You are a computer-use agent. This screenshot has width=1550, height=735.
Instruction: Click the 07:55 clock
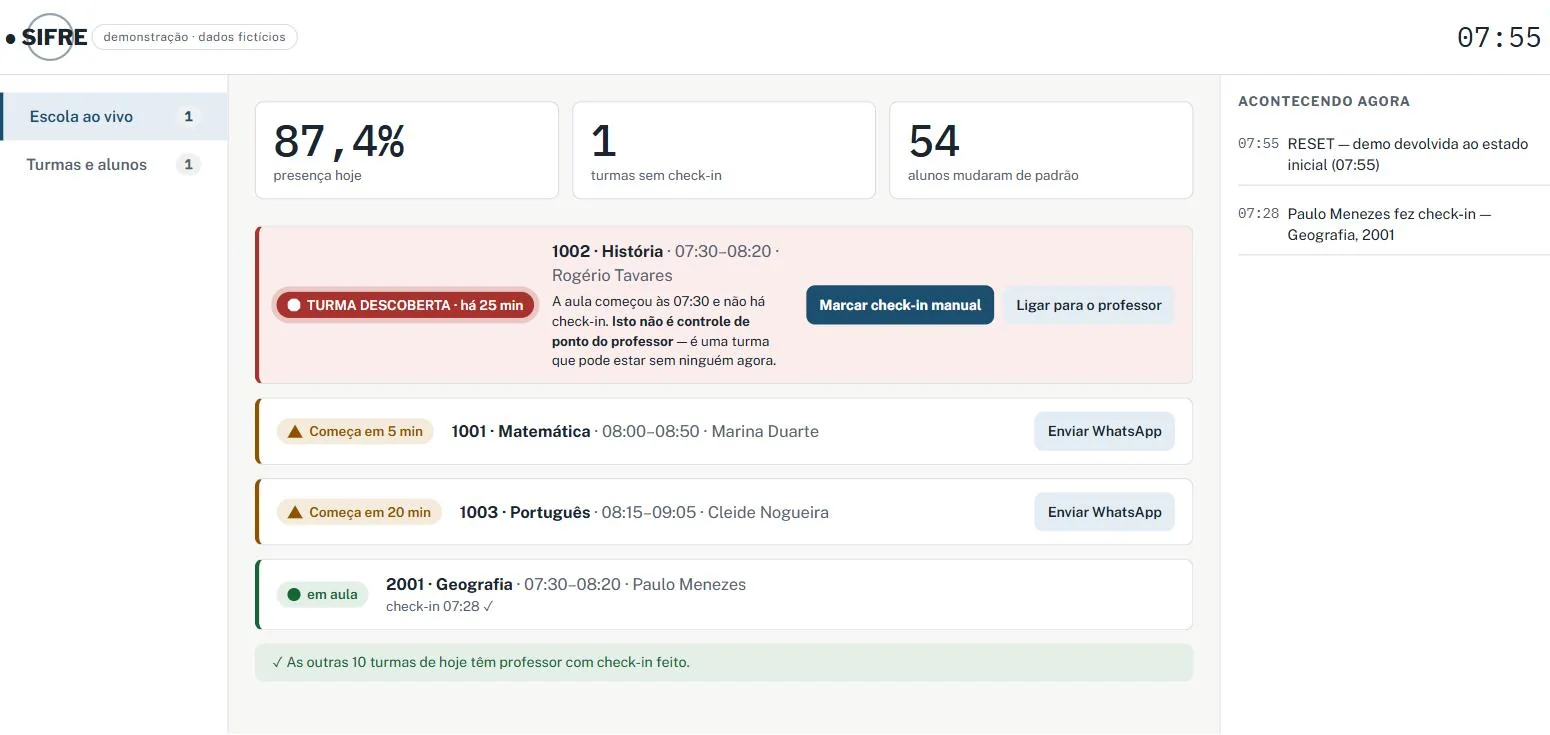(x=1499, y=38)
